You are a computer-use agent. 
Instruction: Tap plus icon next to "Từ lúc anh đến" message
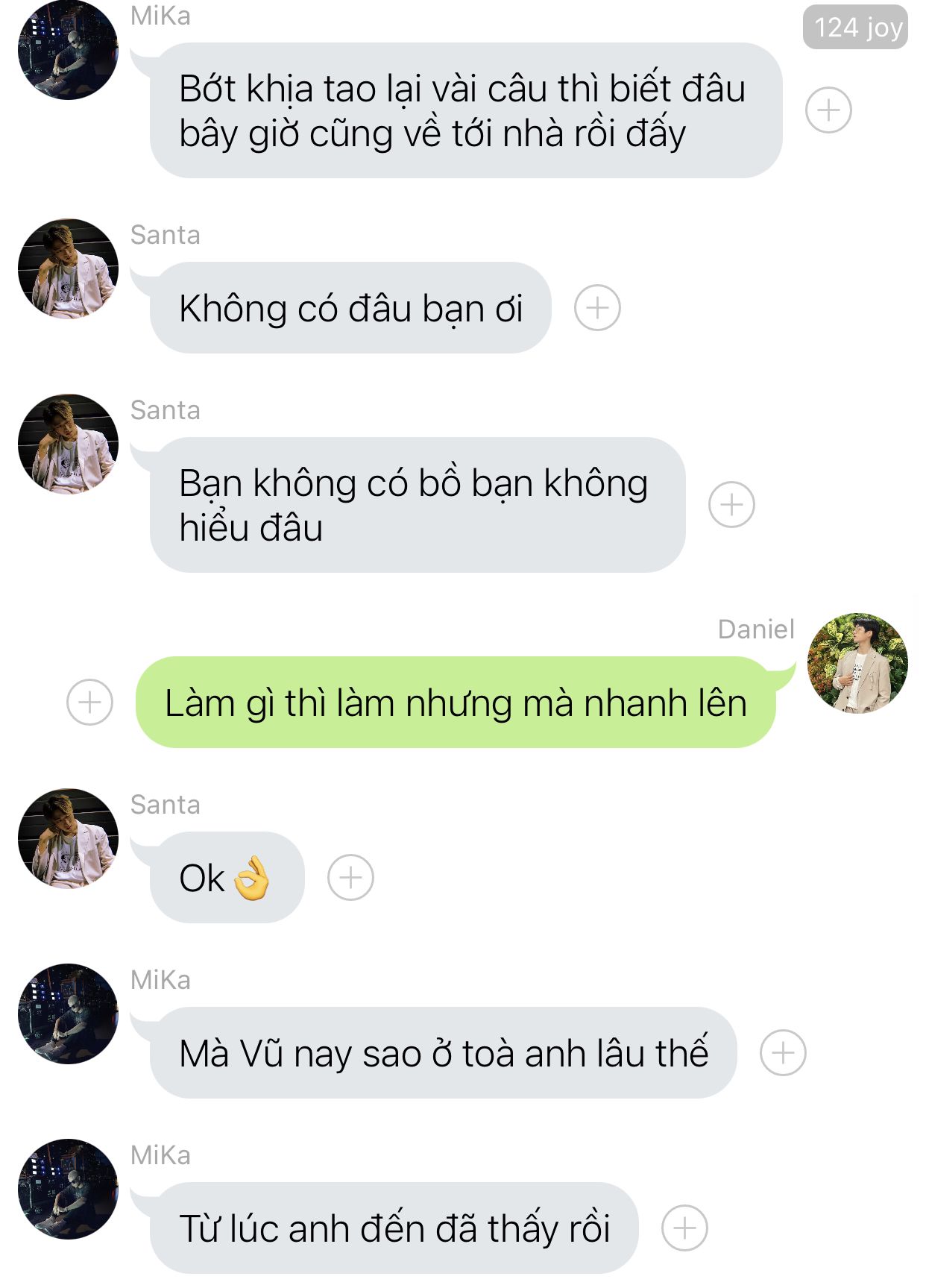click(x=684, y=1228)
